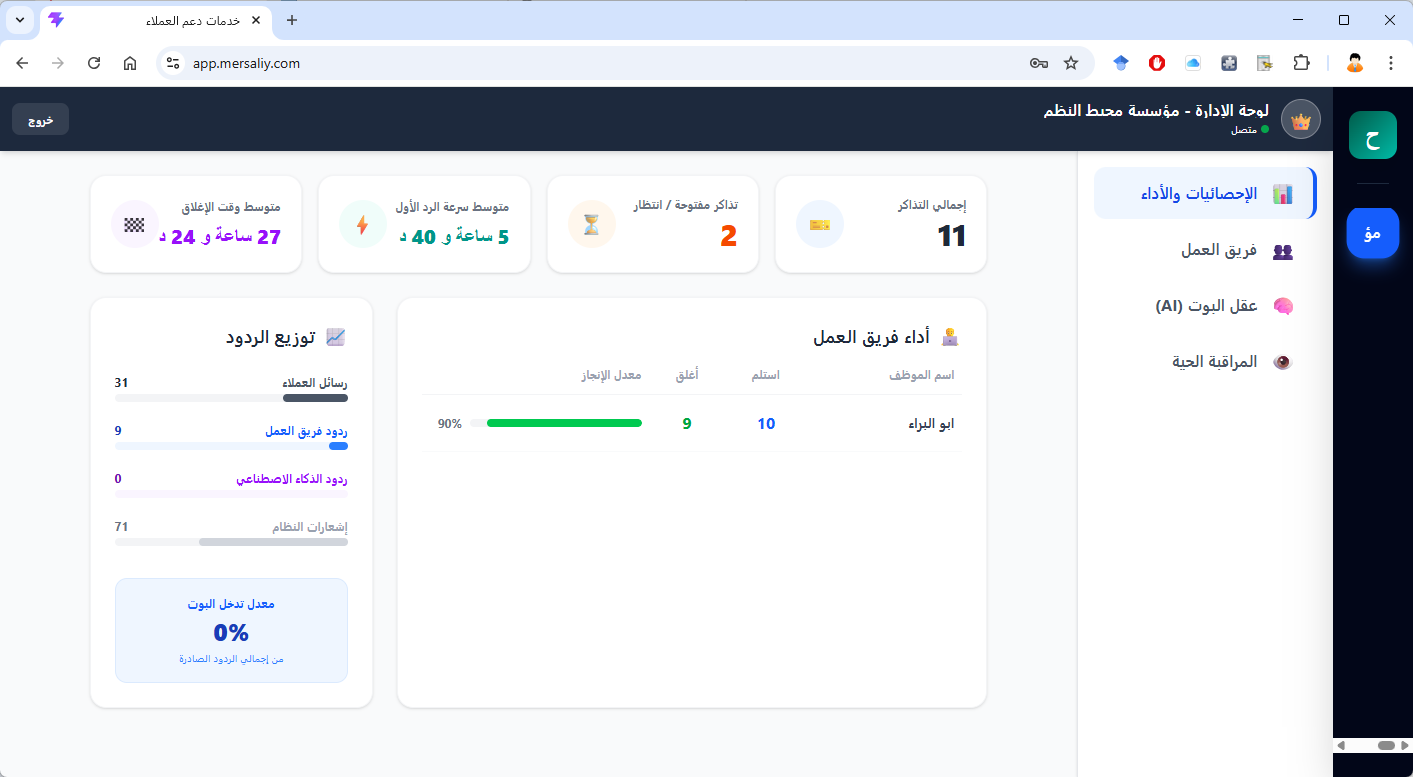The image size is (1413, 777).
Task: Click the blue مؤ button on the right edge
Action: click(1372, 232)
